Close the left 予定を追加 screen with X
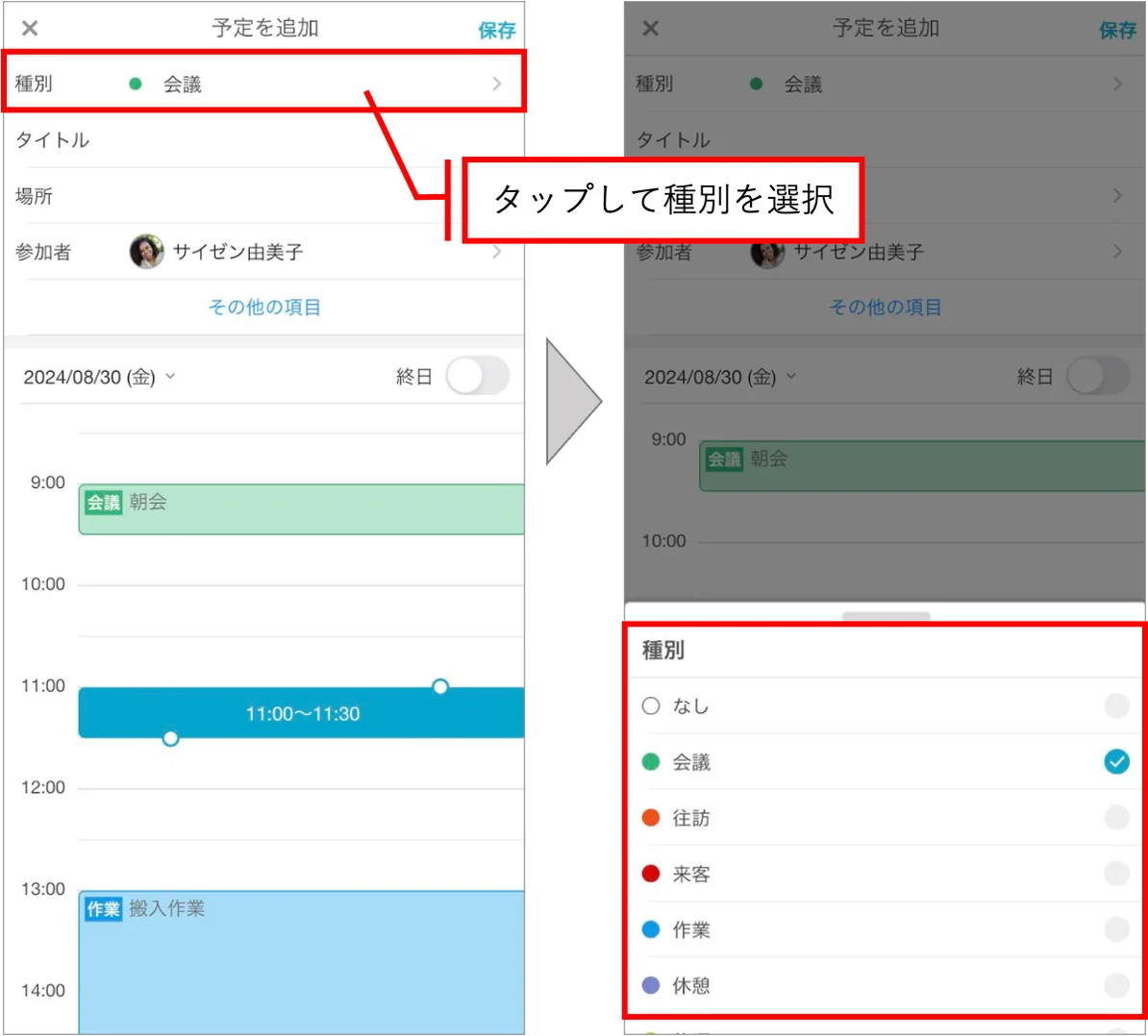1148x1036 pixels. coord(30,29)
